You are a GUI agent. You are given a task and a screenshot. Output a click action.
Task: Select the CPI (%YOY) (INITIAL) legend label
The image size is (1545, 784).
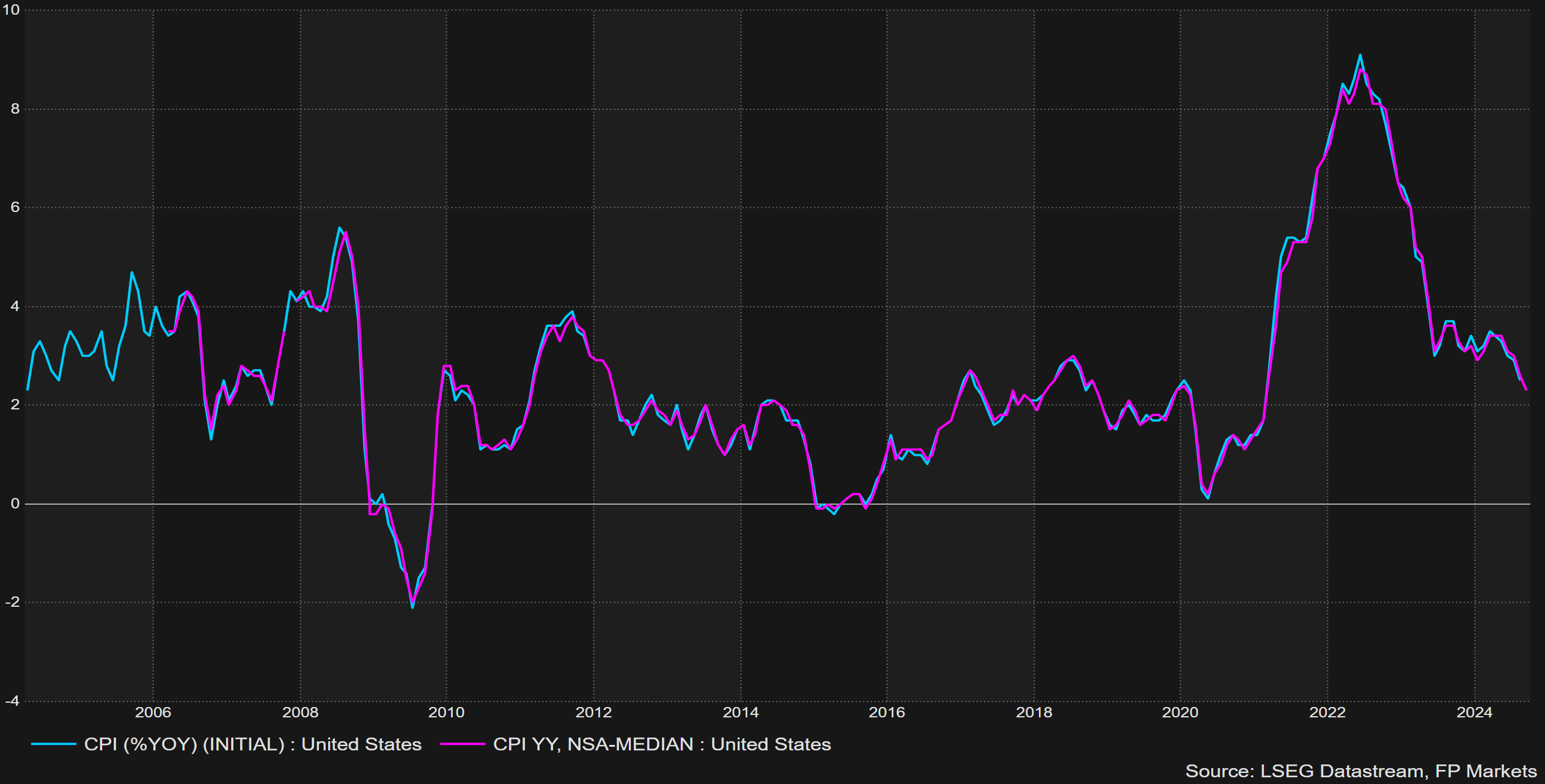(253, 744)
